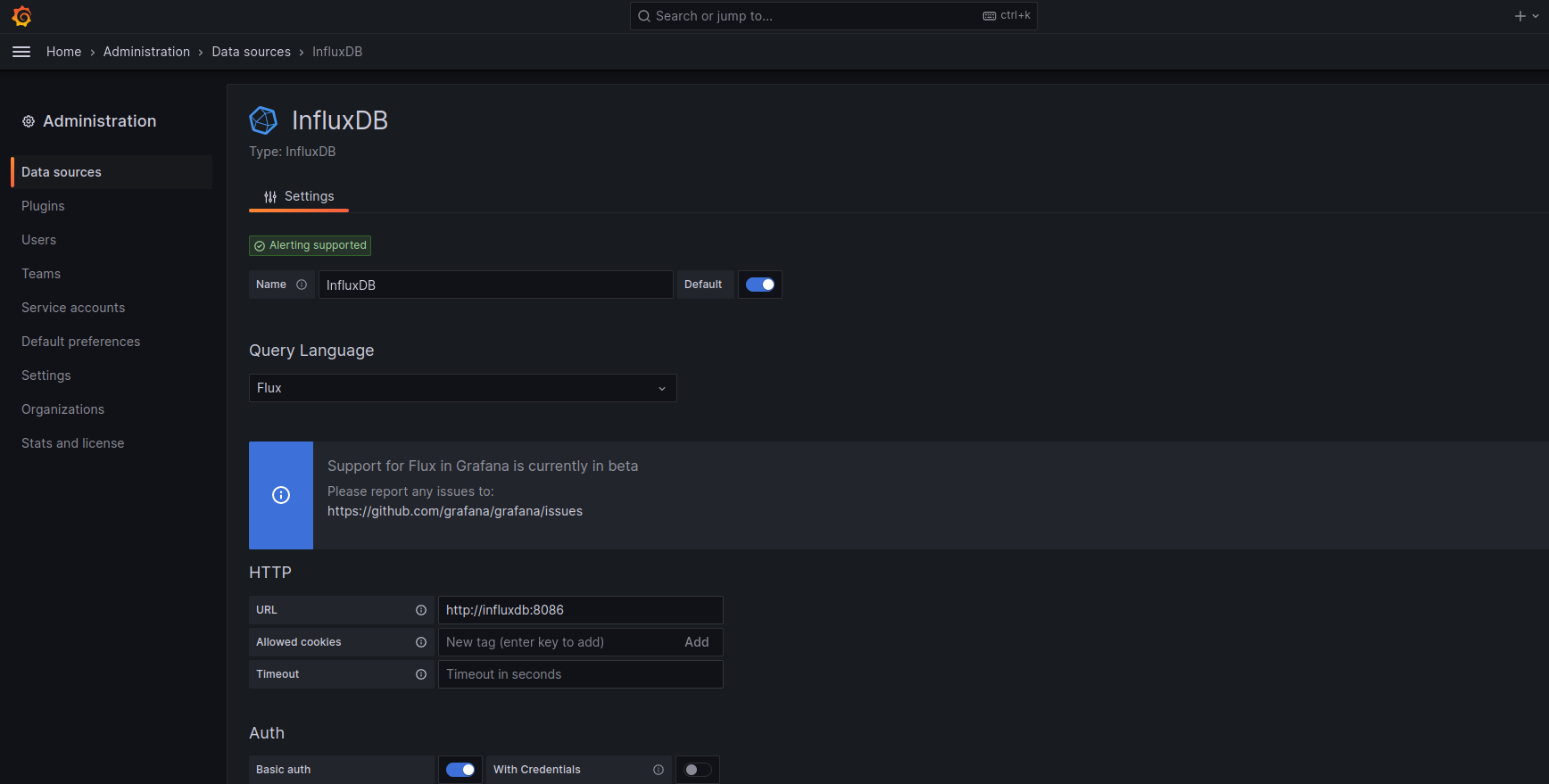Click the InfluxDB data source logo

click(x=263, y=120)
